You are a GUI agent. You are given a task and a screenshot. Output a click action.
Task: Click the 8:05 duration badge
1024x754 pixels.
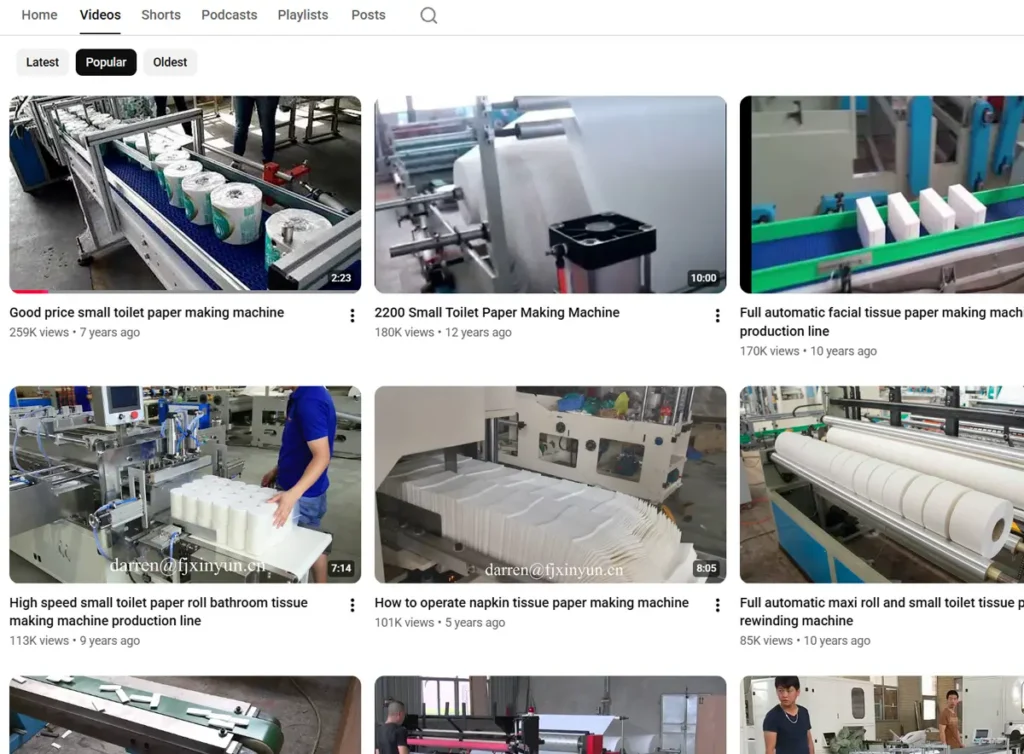[706, 568]
